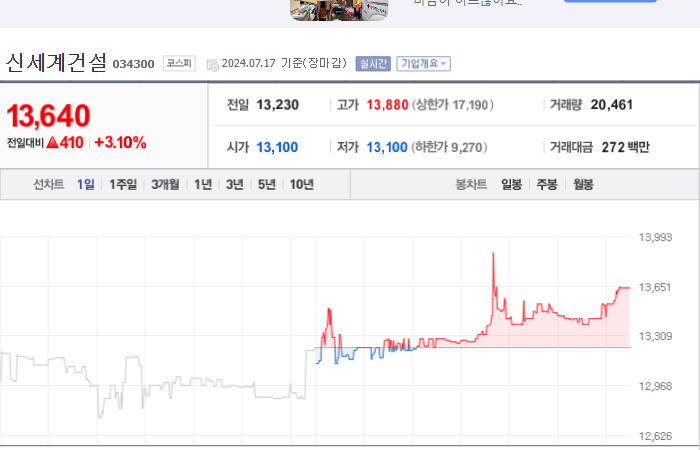Click the 2024.07.17 date text
The width and height of the screenshot is (700, 450).
(x=249, y=63)
